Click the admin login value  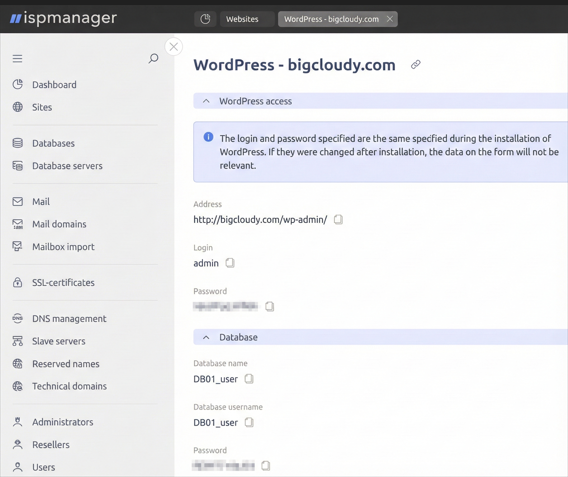click(206, 263)
